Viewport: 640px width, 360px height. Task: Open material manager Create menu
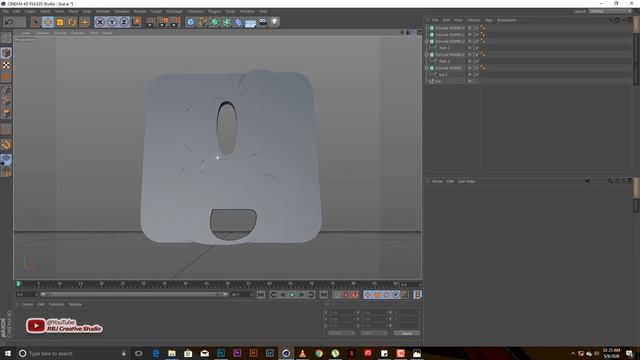[27, 304]
